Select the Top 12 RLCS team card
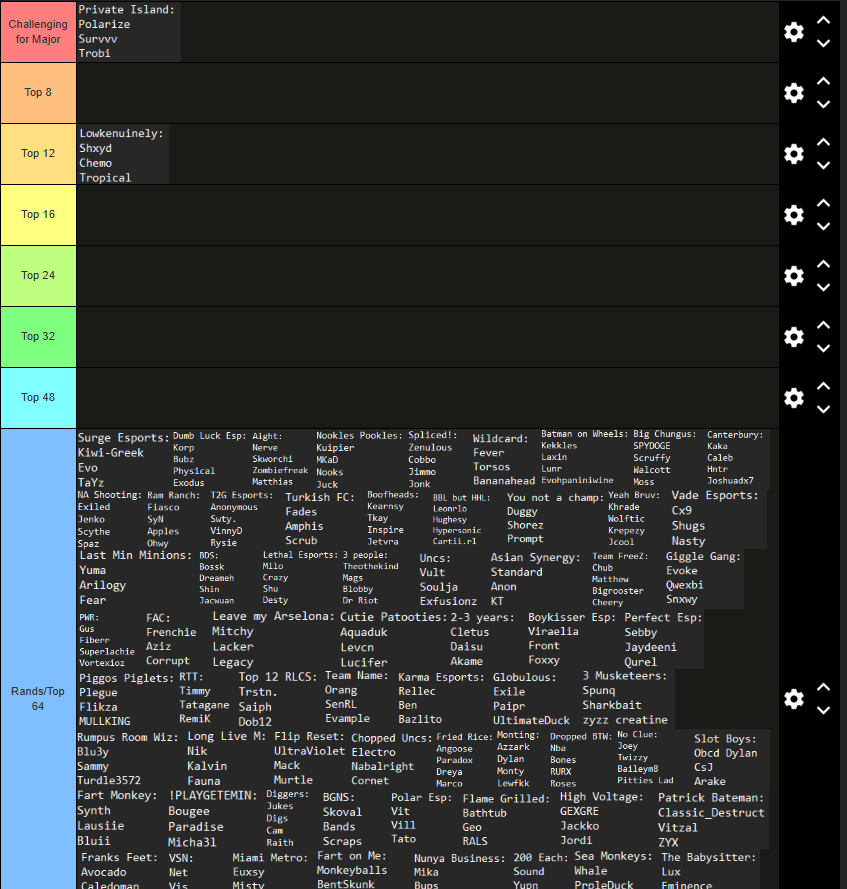Viewport: 847px width, 889px height. (278, 700)
